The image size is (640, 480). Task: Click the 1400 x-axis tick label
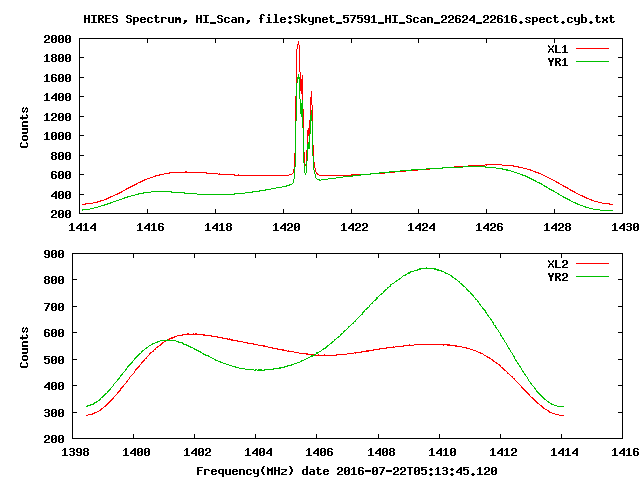[136, 452]
